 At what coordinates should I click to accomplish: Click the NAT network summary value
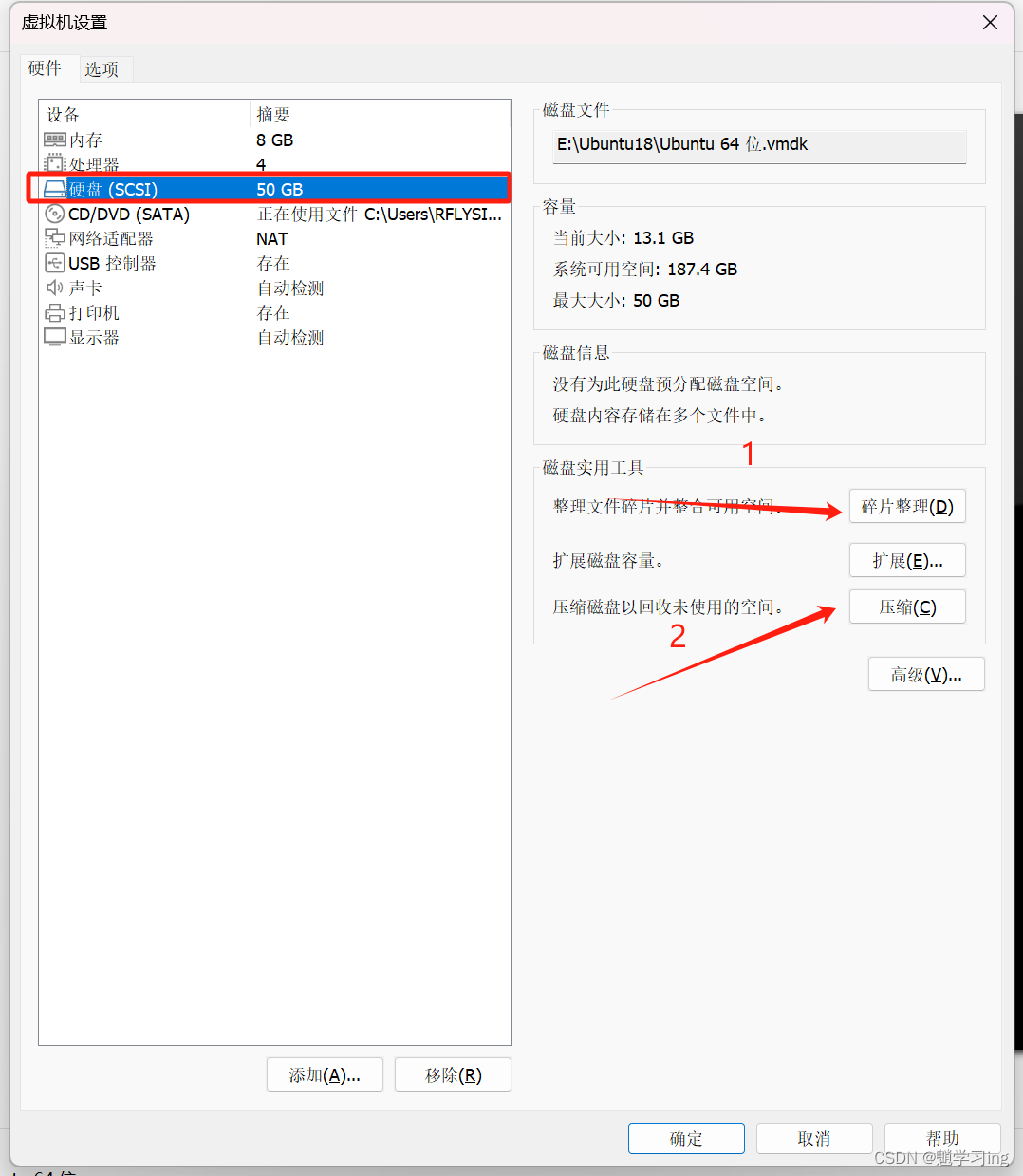point(272,238)
